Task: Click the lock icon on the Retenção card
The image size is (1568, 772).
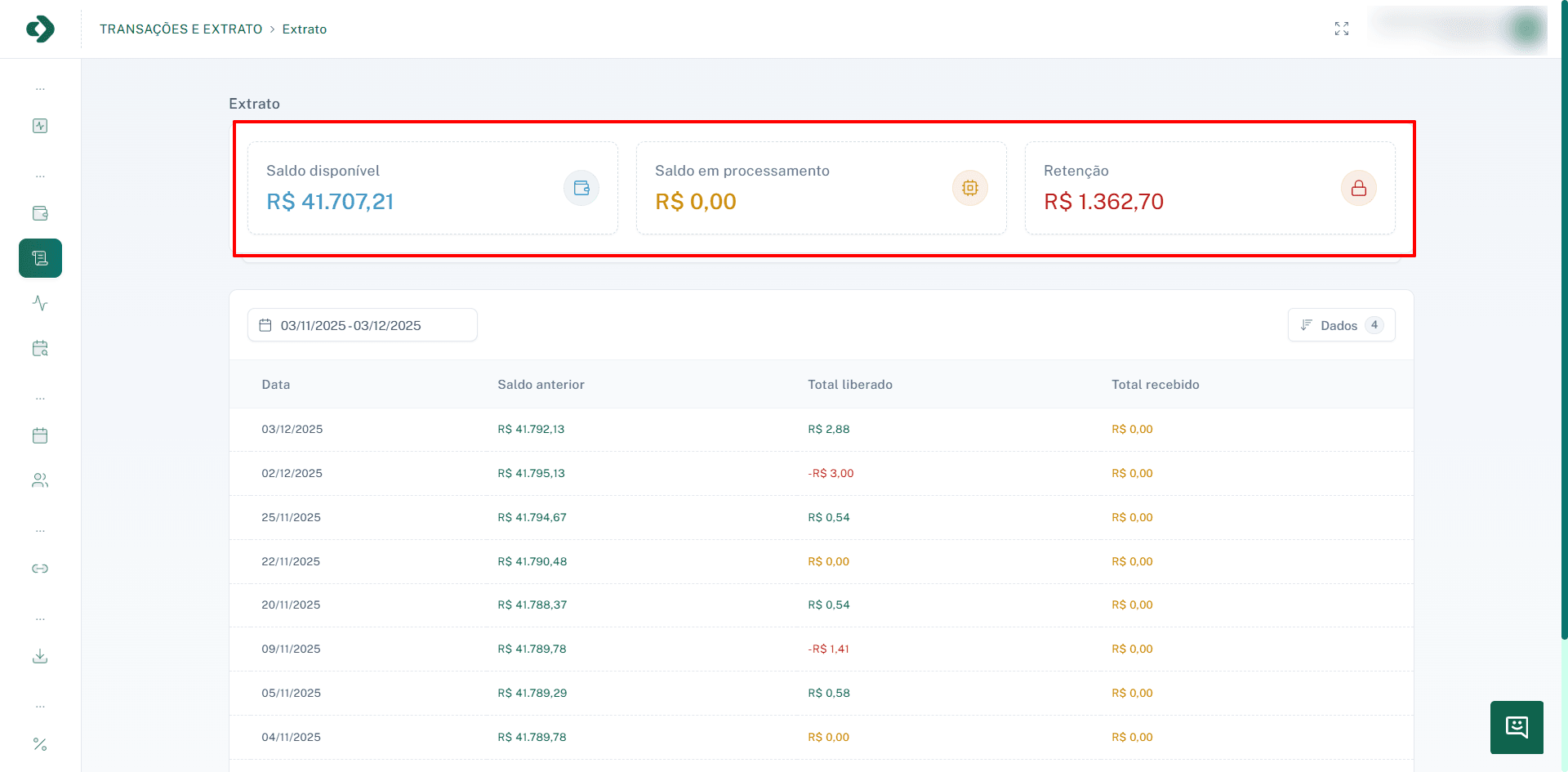Action: coord(1358,187)
